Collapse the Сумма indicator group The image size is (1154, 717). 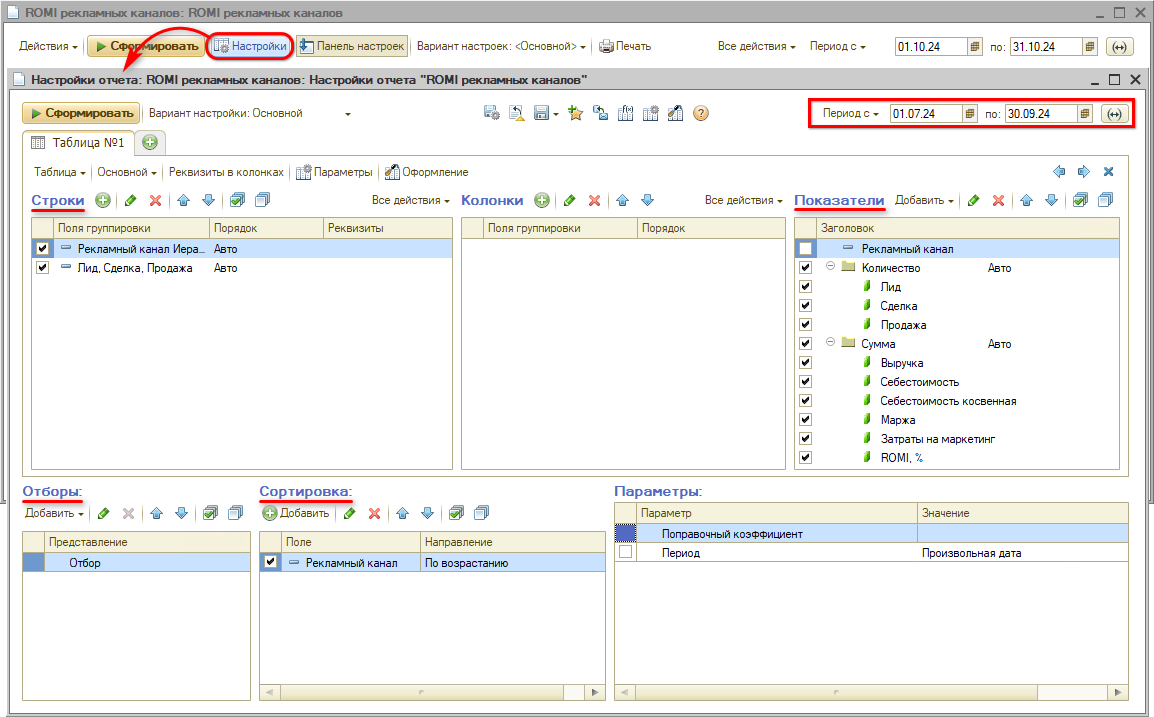pos(830,342)
